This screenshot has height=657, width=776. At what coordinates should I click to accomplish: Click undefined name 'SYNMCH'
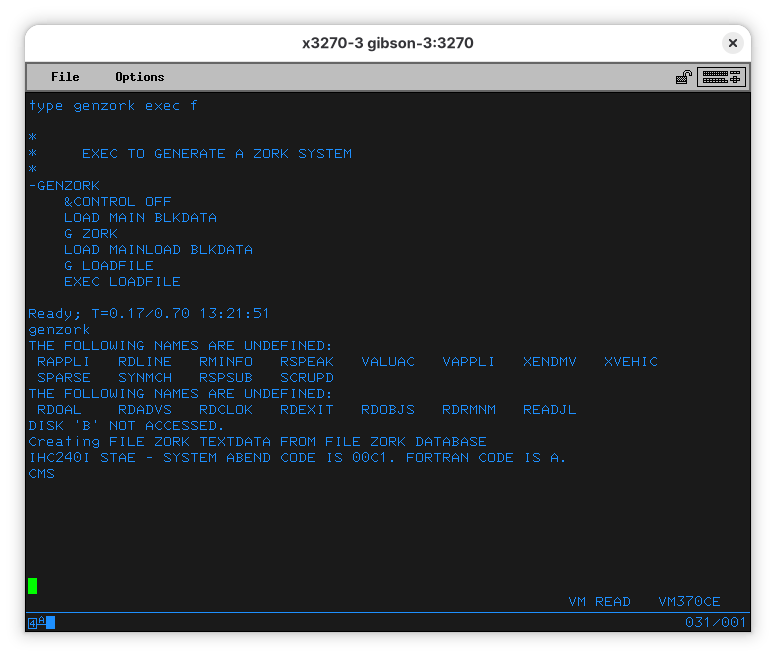(145, 377)
